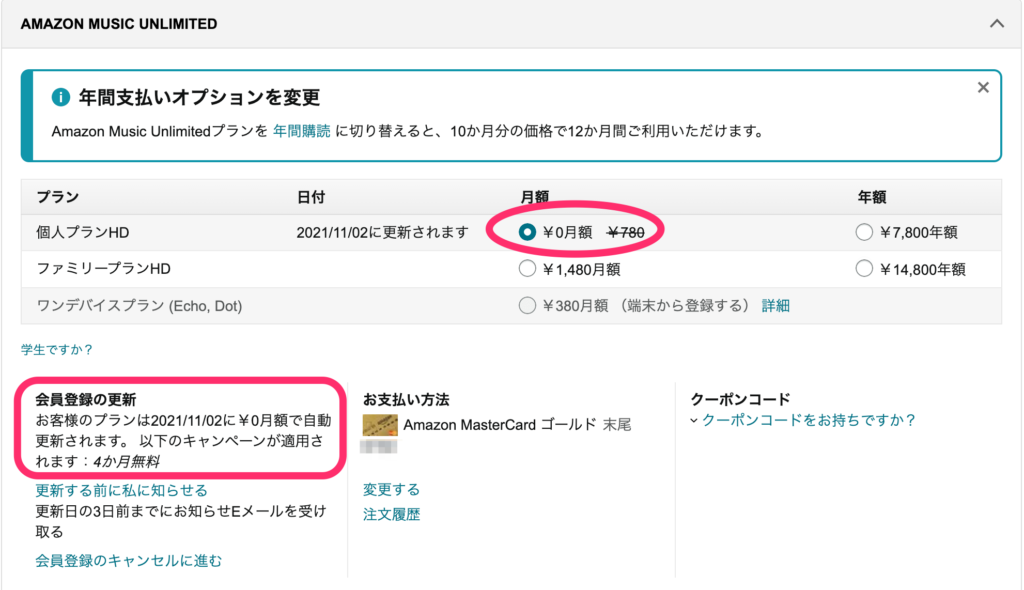Open the 年間購読 link in the banner
This screenshot has height=590, width=1024.
click(x=302, y=131)
